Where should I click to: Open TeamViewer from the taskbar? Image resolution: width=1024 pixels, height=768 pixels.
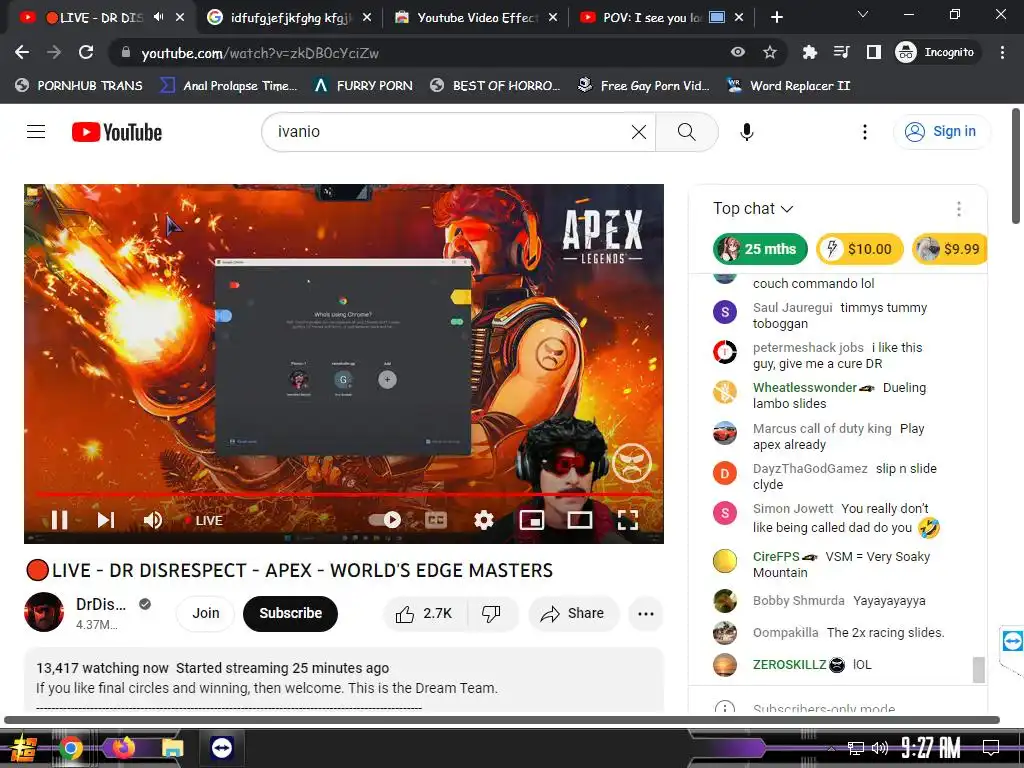coord(222,748)
